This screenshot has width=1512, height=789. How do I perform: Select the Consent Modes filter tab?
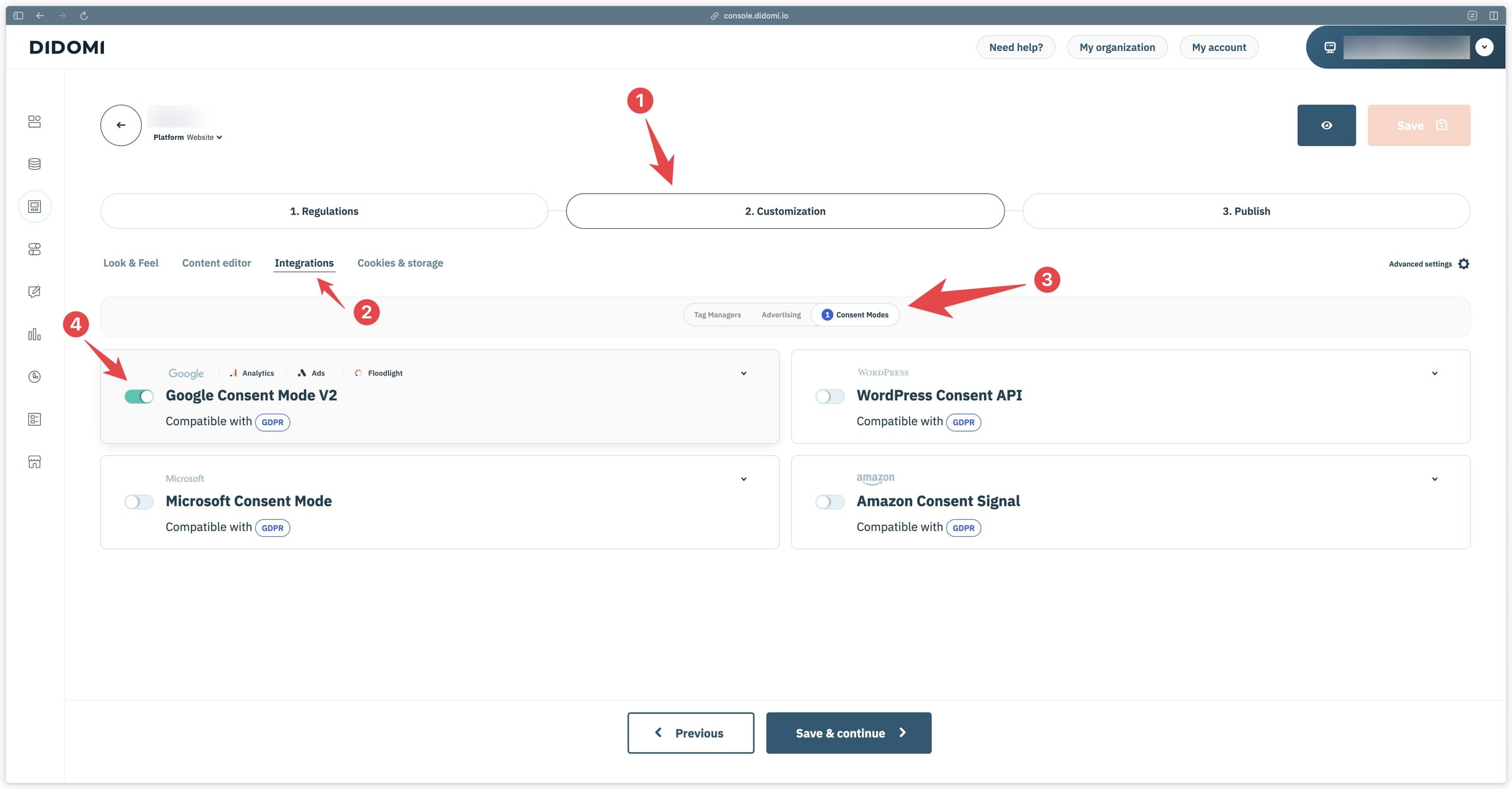click(x=856, y=315)
